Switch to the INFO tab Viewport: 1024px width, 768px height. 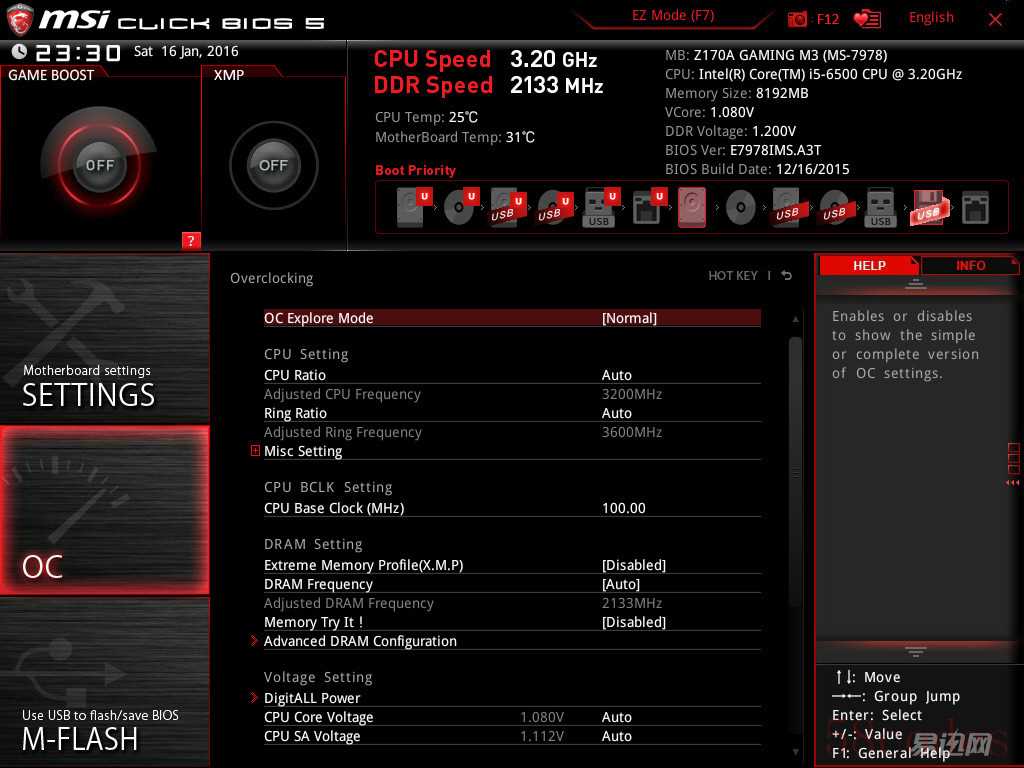tap(970, 266)
